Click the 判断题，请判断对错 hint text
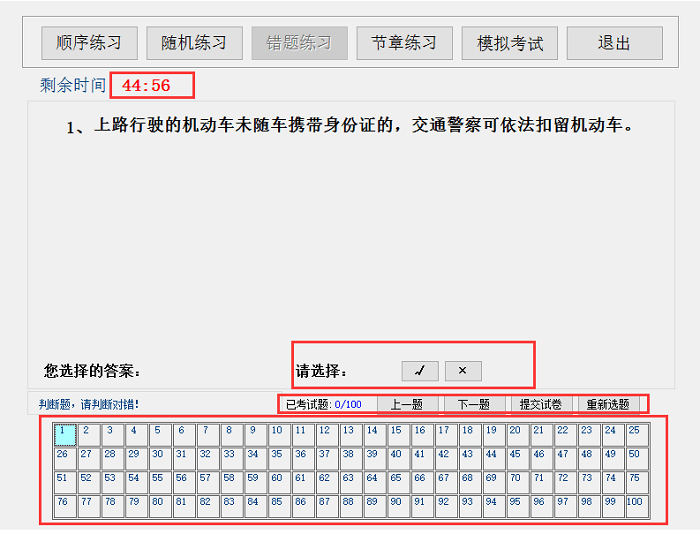Viewport: 700px width, 534px height. tap(89, 405)
